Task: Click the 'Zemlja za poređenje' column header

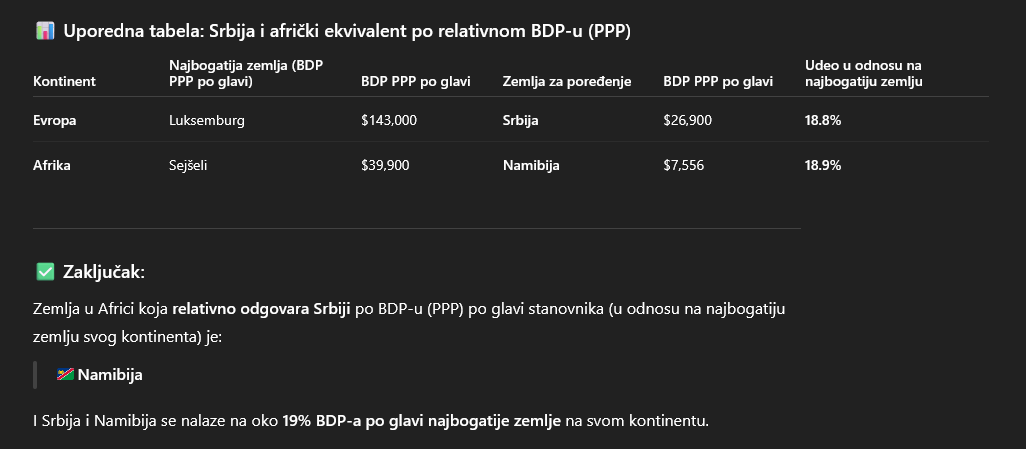Action: (x=566, y=81)
